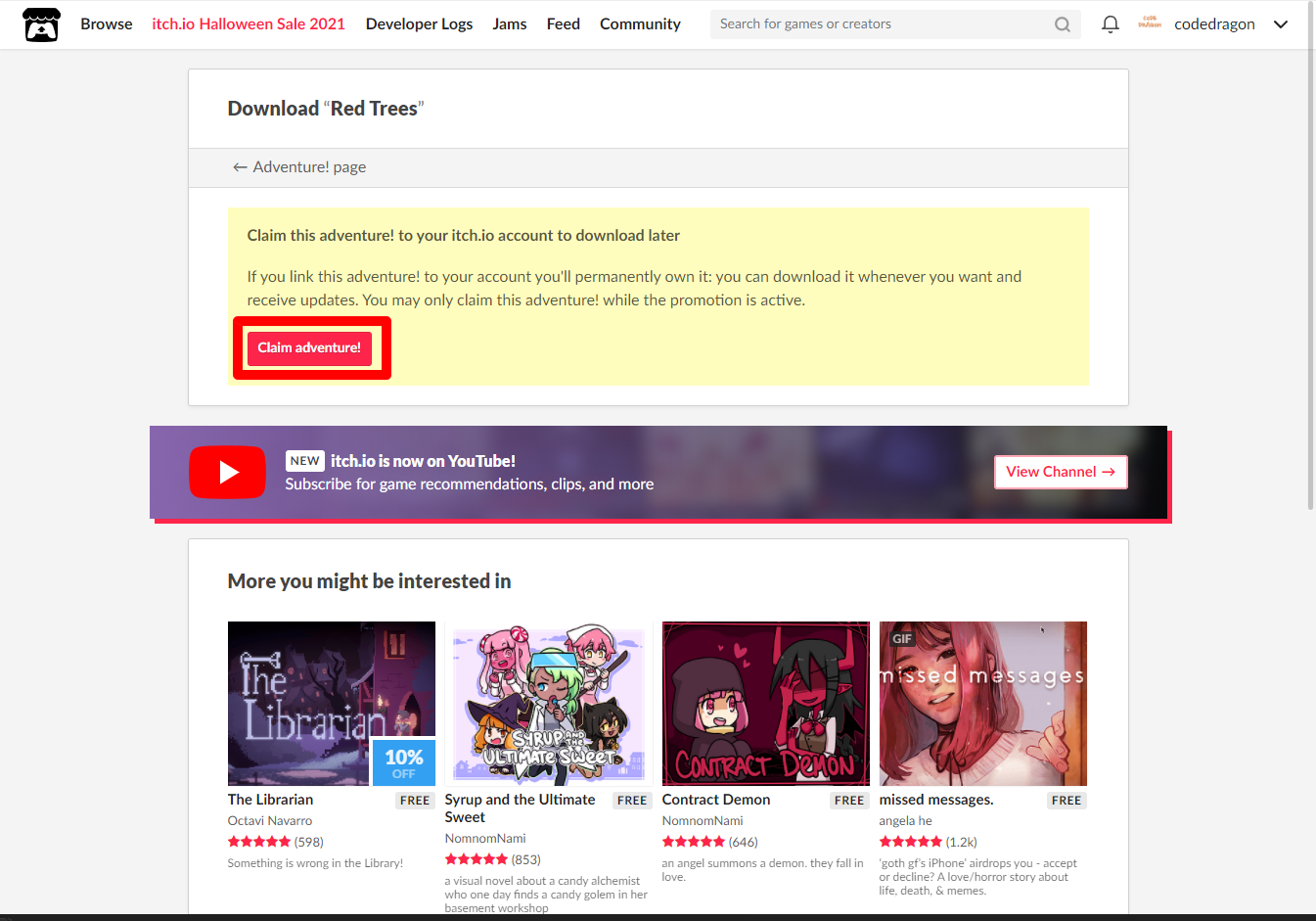Screen dimensions: 1316x921
Task: Open missed messages thumbnail
Action: click(x=983, y=704)
